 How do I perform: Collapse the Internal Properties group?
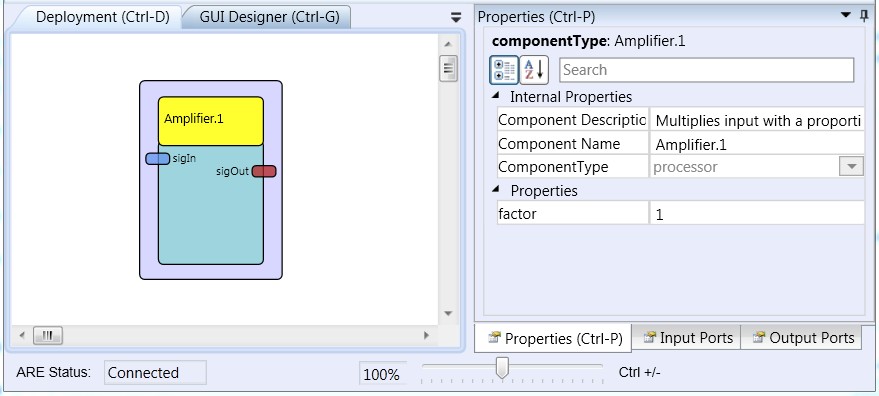pos(496,96)
